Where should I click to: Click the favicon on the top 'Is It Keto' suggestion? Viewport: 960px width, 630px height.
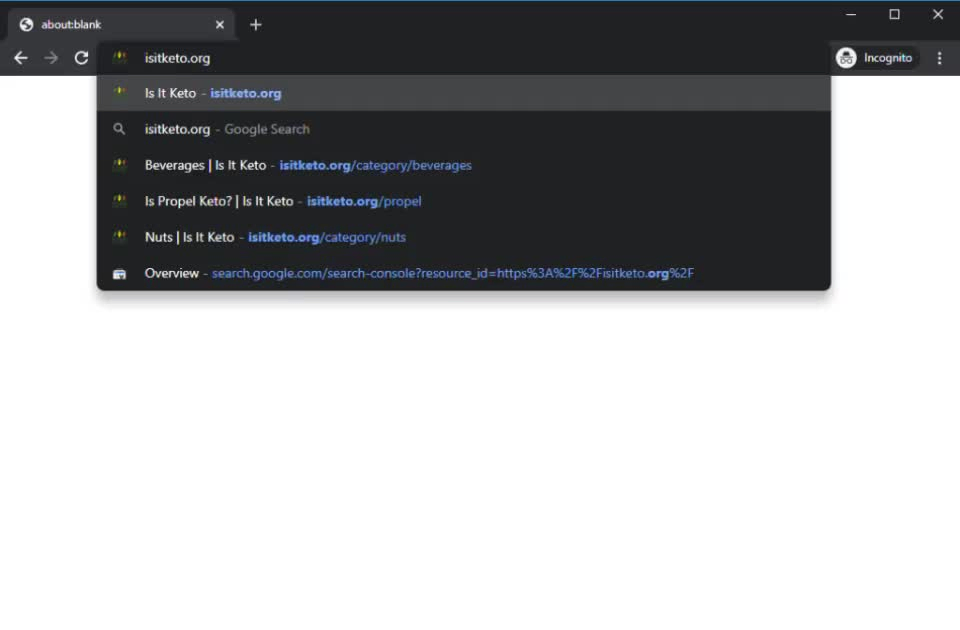pyautogui.click(x=120, y=92)
